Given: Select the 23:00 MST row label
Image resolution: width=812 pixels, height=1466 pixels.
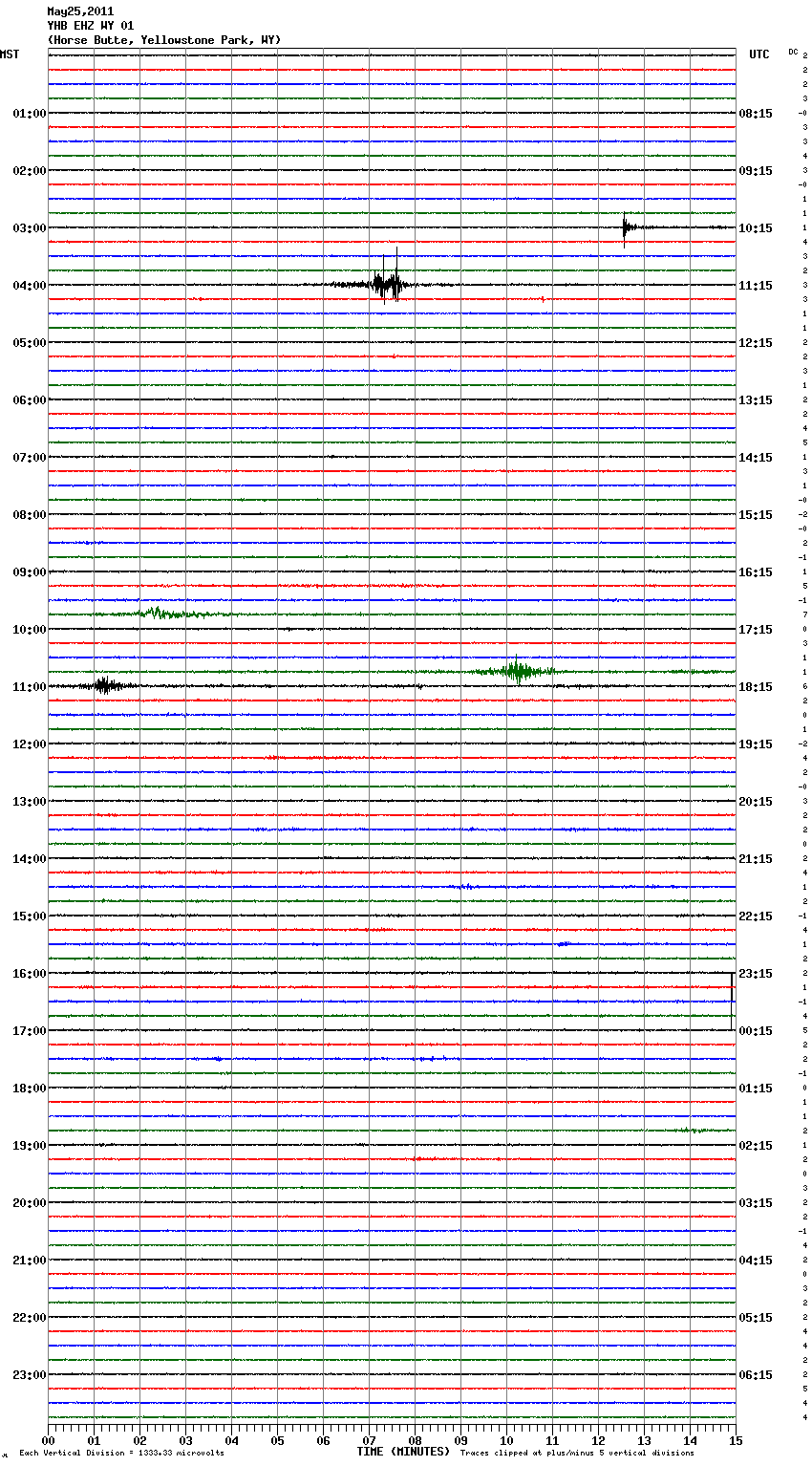Looking at the screenshot, I should [x=29, y=1375].
